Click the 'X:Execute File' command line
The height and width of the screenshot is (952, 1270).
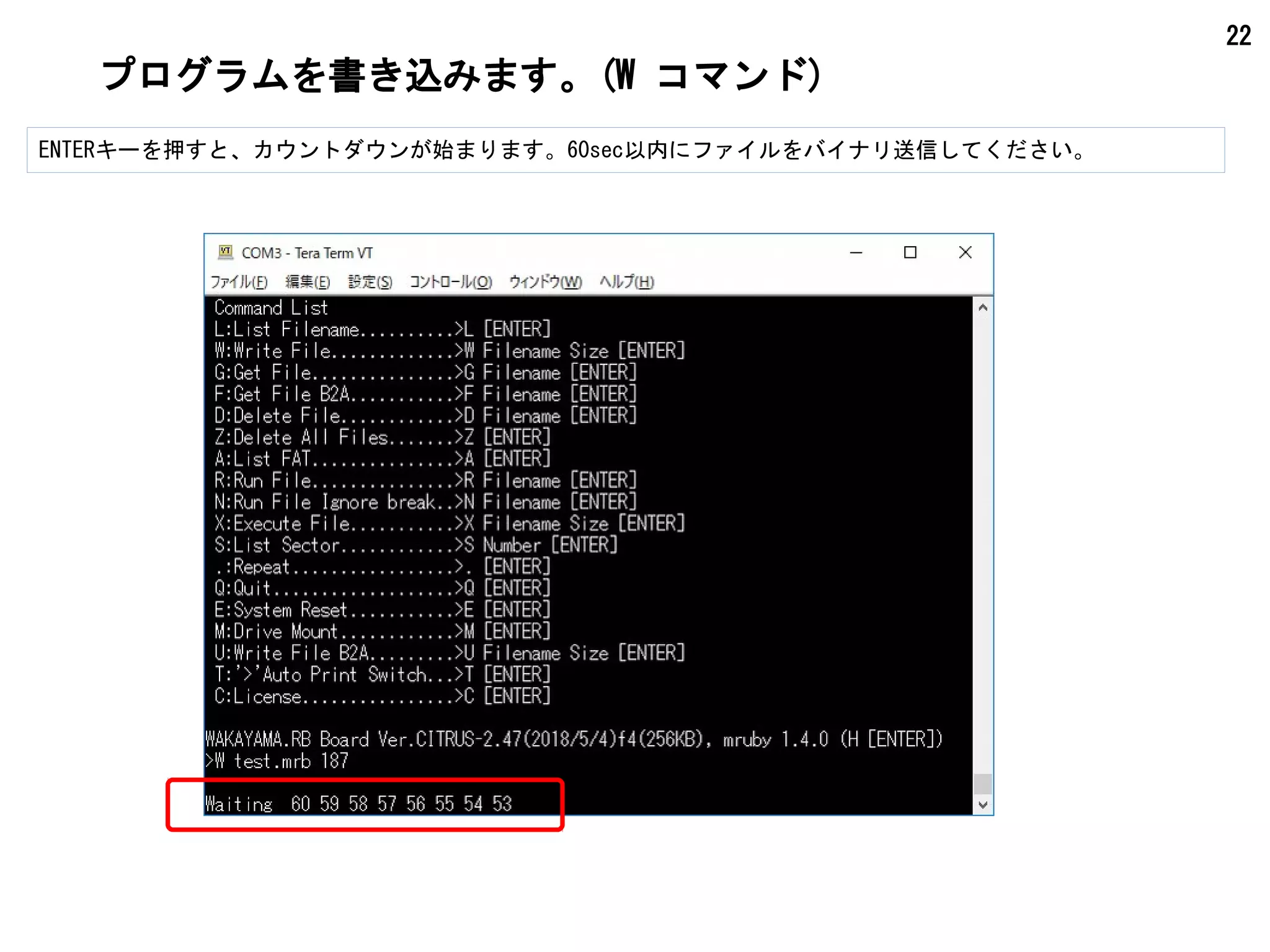450,524
